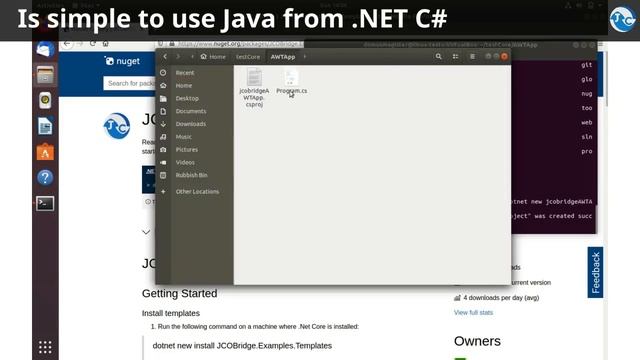Open Rubbish Bin in sidebar

point(191,175)
